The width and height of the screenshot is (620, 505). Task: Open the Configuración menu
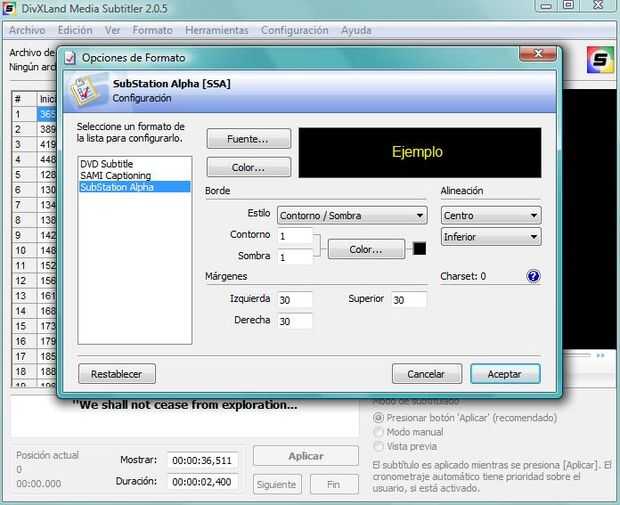click(295, 30)
